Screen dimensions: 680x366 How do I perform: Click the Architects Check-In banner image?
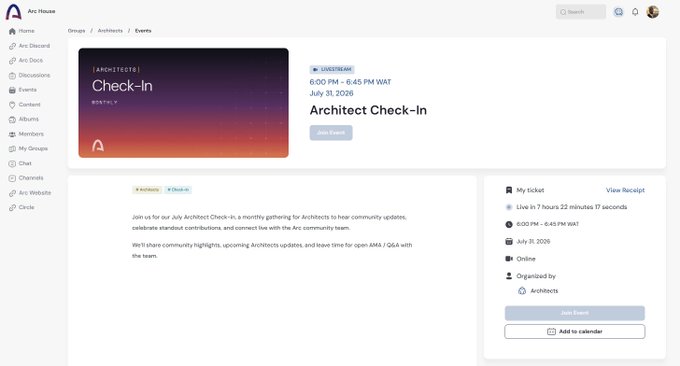click(x=183, y=103)
